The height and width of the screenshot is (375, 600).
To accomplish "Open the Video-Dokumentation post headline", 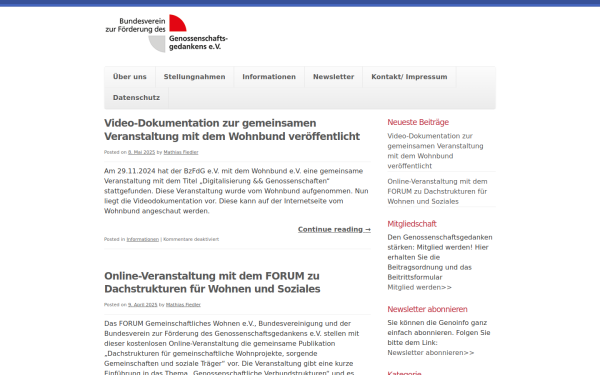I will pyautogui.click(x=232, y=130).
